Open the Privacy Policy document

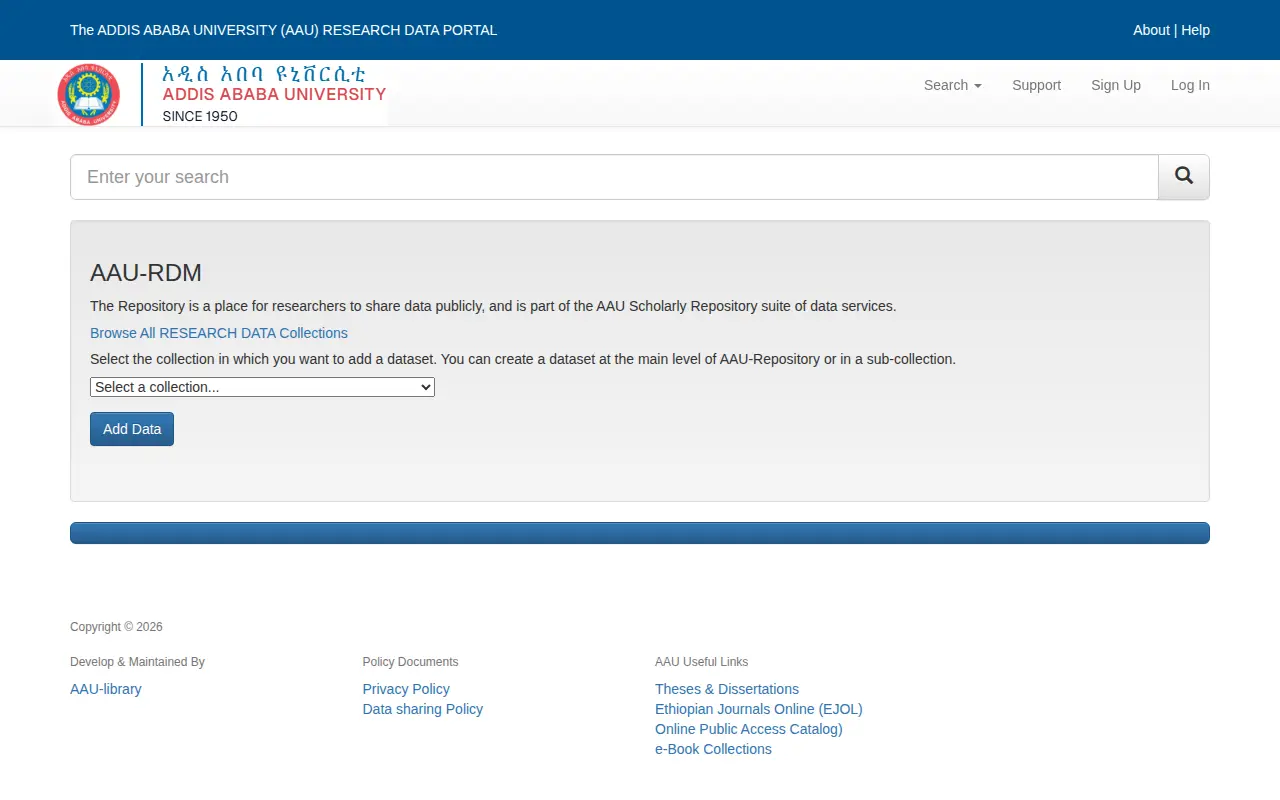[x=406, y=689]
